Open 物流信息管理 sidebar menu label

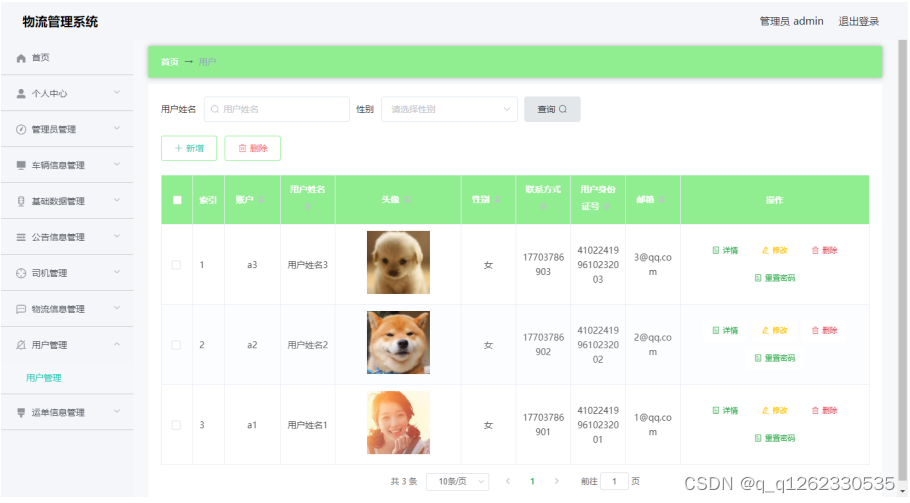point(58,309)
